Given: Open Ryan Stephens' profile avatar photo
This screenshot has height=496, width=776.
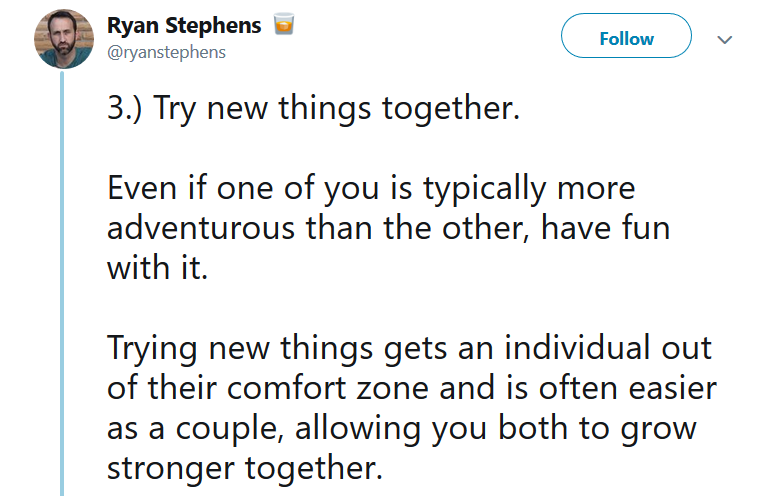Looking at the screenshot, I should tap(64, 39).
